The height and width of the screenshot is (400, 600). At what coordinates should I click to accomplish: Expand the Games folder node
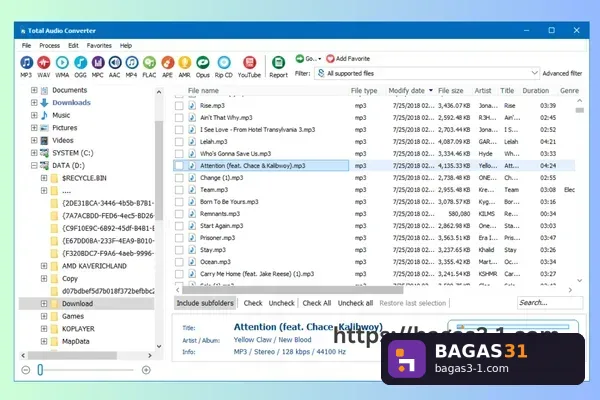pos(44,316)
